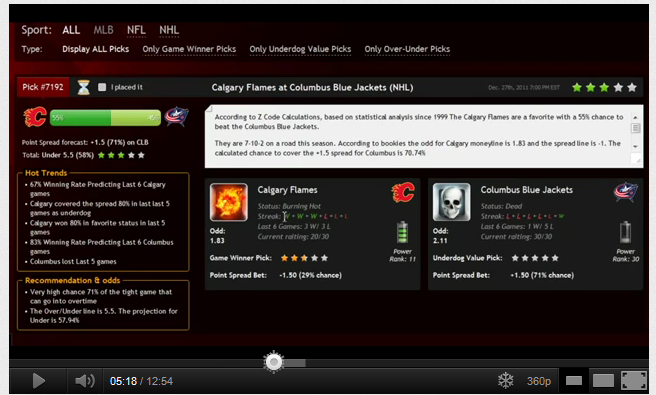Filter picks by the NFL sport
The image size is (656, 395).
tap(136, 30)
